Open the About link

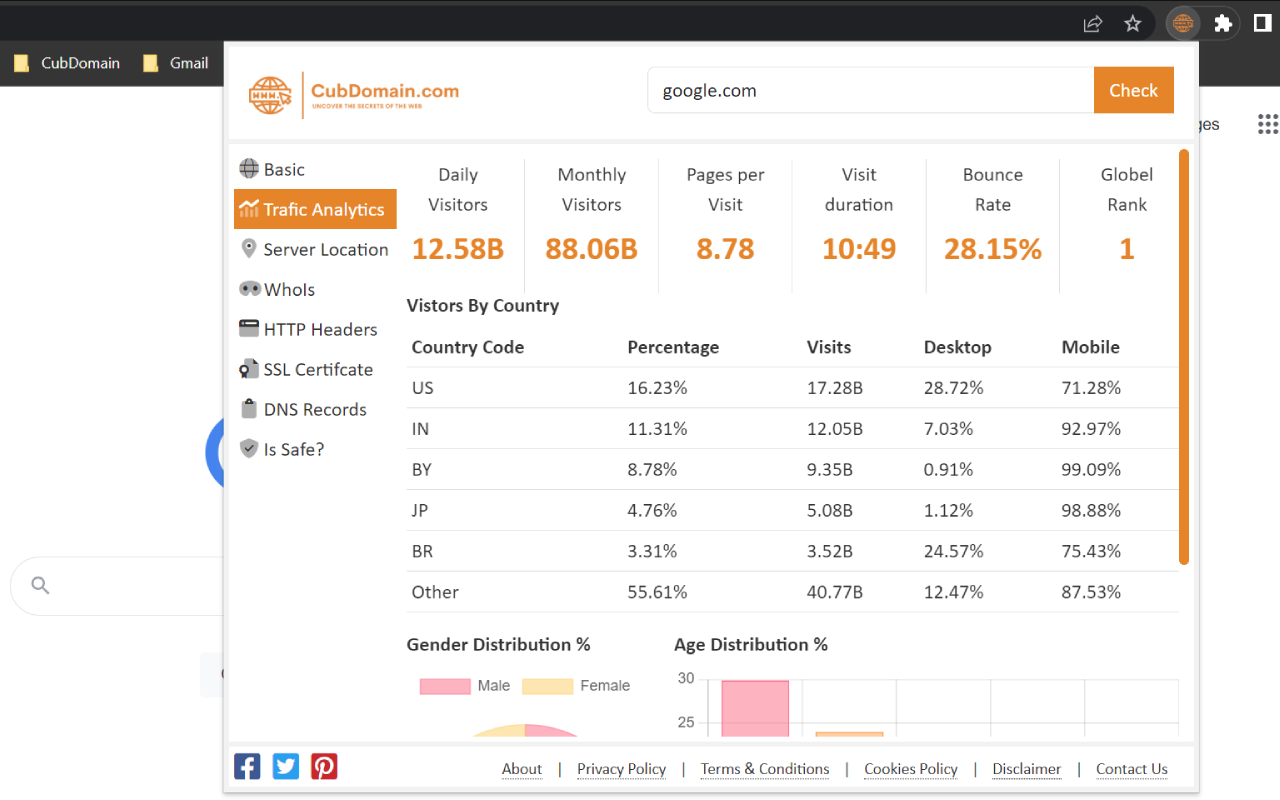(522, 769)
